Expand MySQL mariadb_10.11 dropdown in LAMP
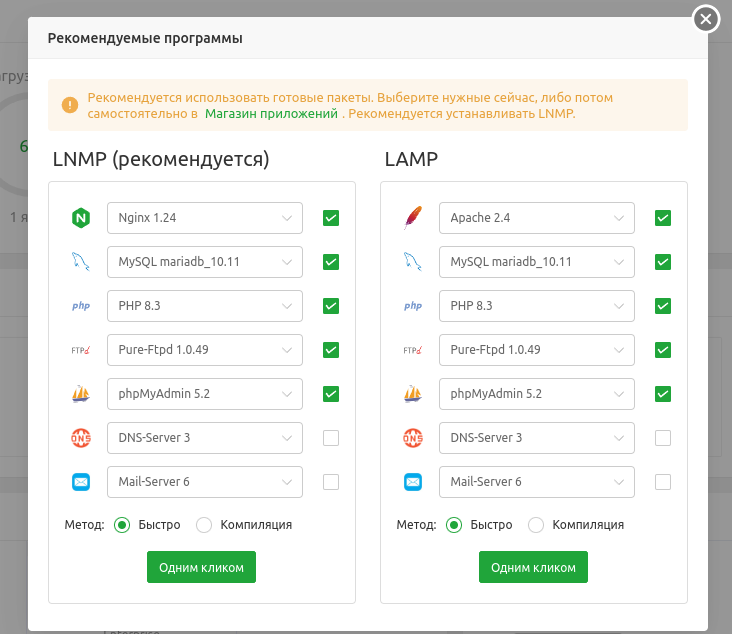Screen dimensions: 732x634 click(x=536, y=262)
